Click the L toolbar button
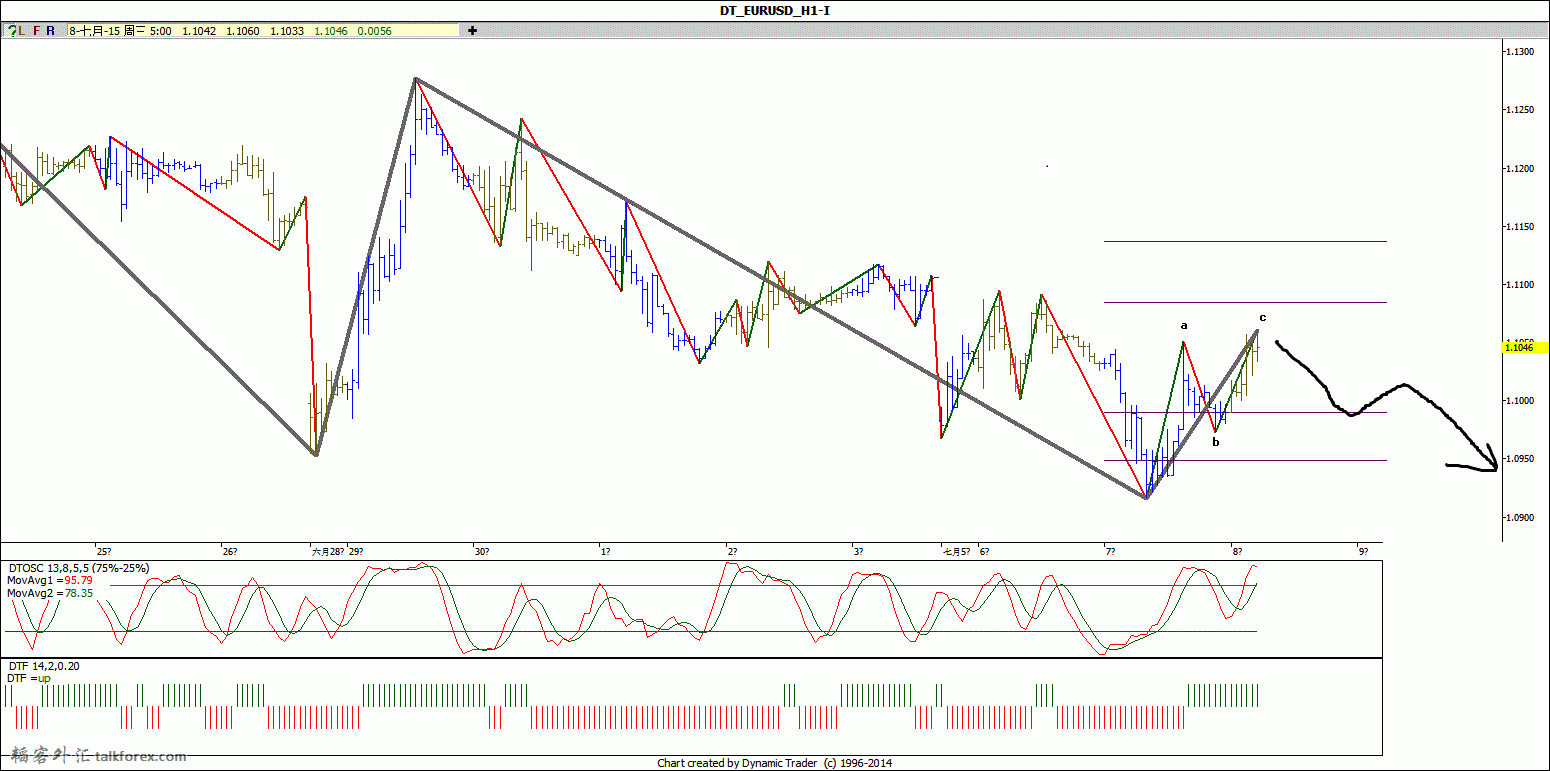 point(21,30)
